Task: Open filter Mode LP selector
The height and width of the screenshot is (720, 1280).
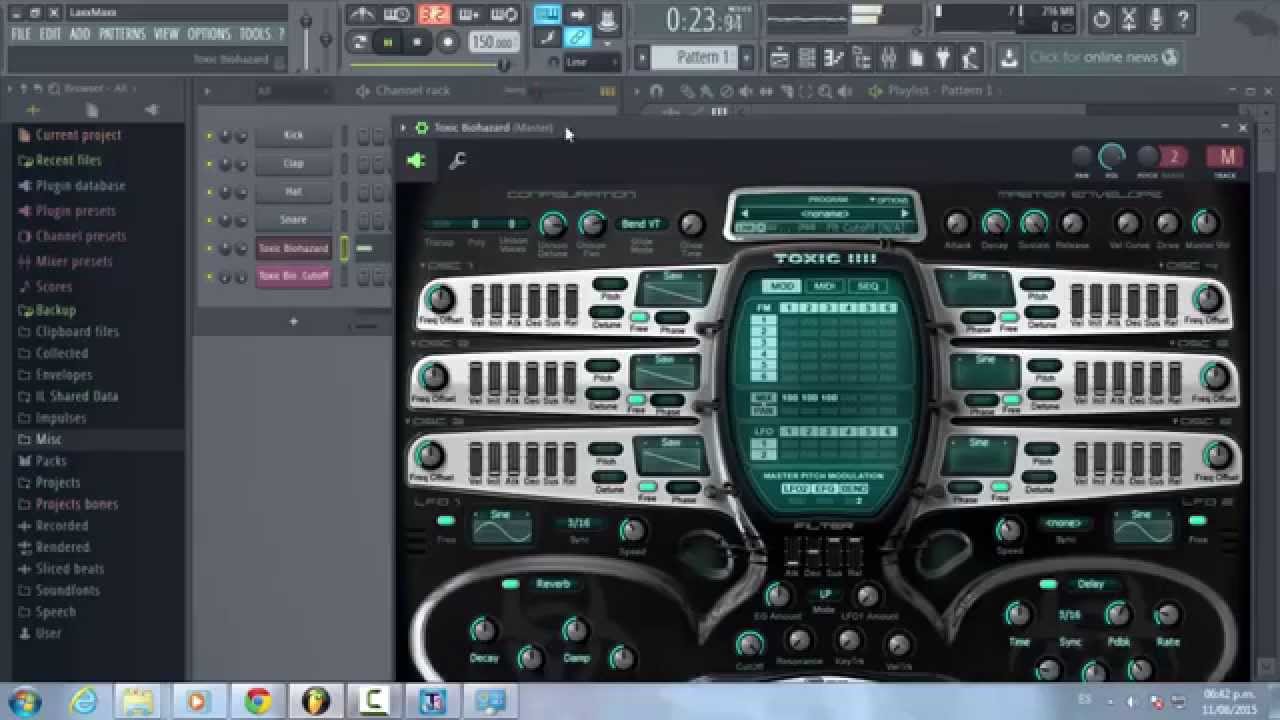Action: pyautogui.click(x=825, y=594)
